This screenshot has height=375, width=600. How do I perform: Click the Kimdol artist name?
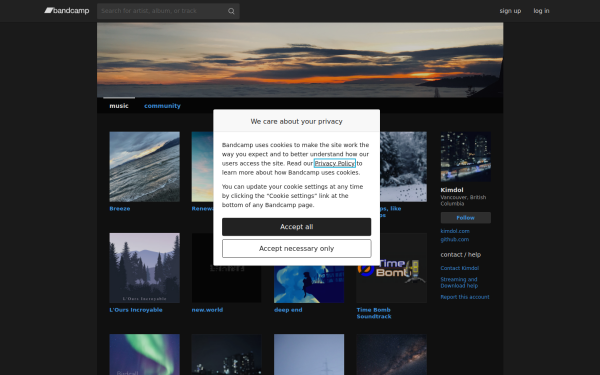[x=452, y=190]
